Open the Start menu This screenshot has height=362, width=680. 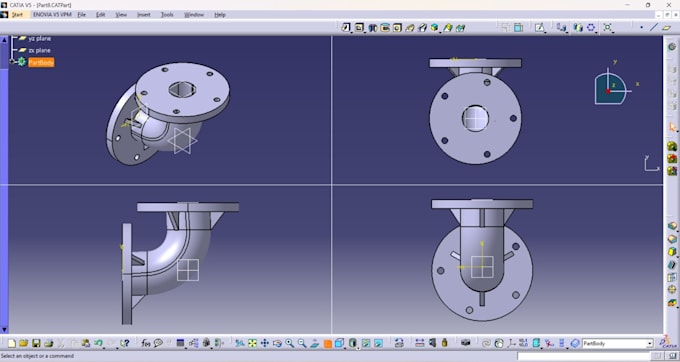(x=17, y=15)
